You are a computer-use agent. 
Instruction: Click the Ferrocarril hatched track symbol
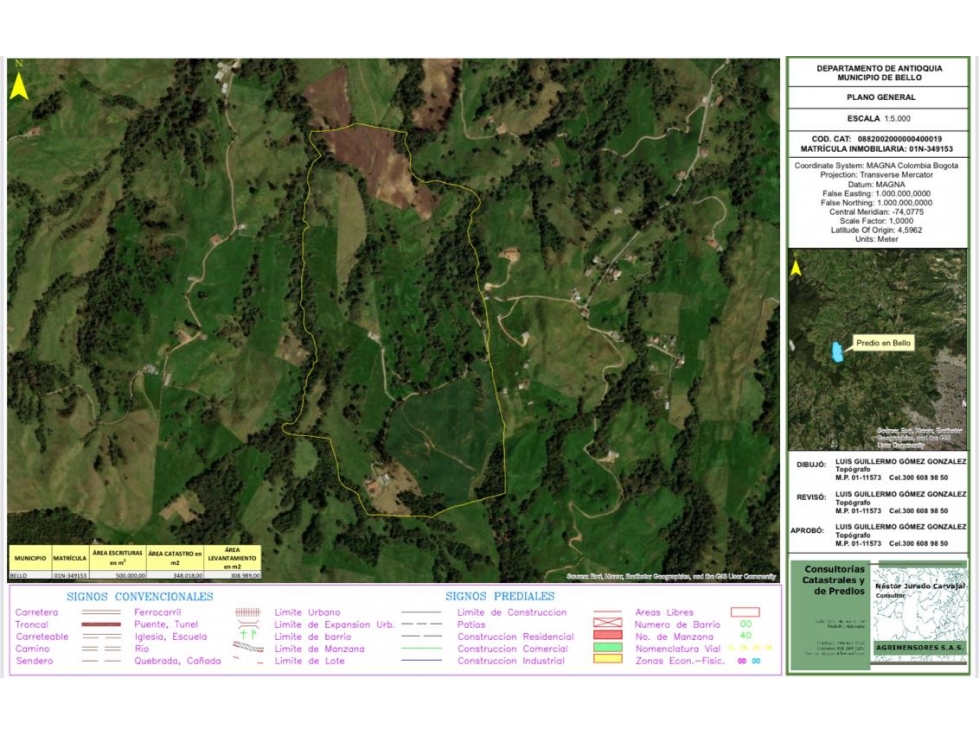pos(247,612)
